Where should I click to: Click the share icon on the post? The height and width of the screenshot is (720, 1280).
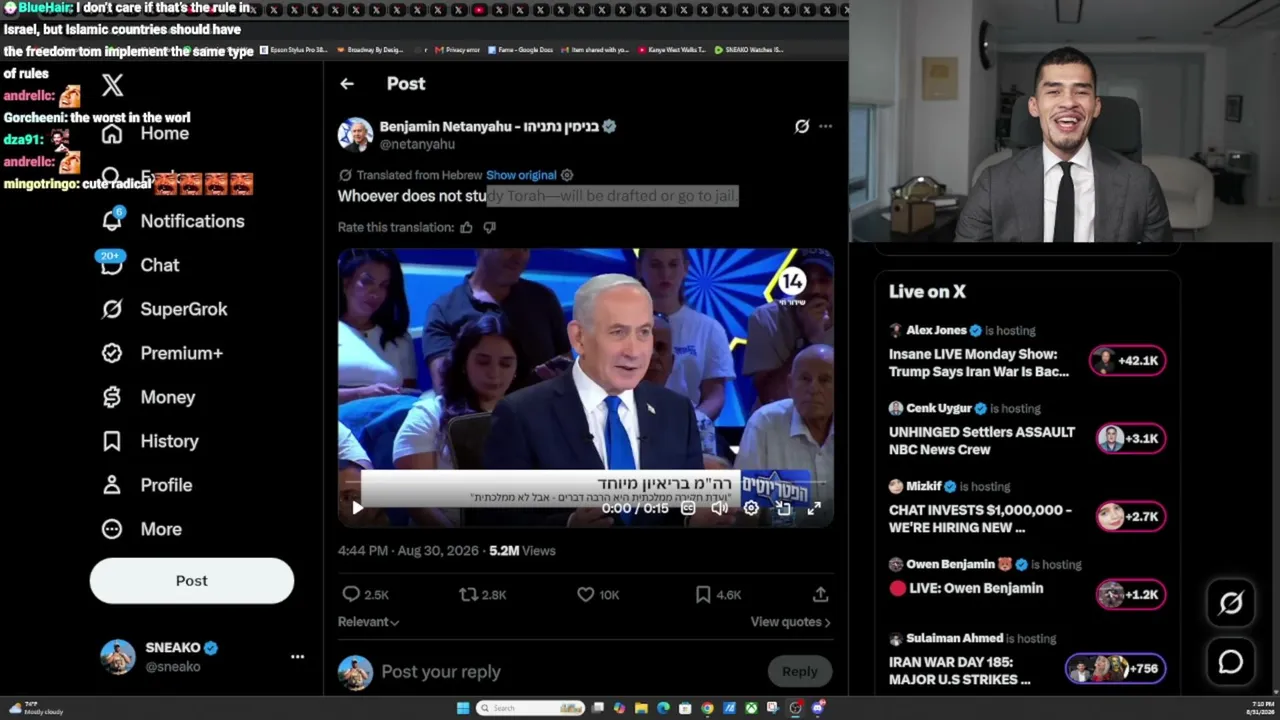[x=820, y=594]
